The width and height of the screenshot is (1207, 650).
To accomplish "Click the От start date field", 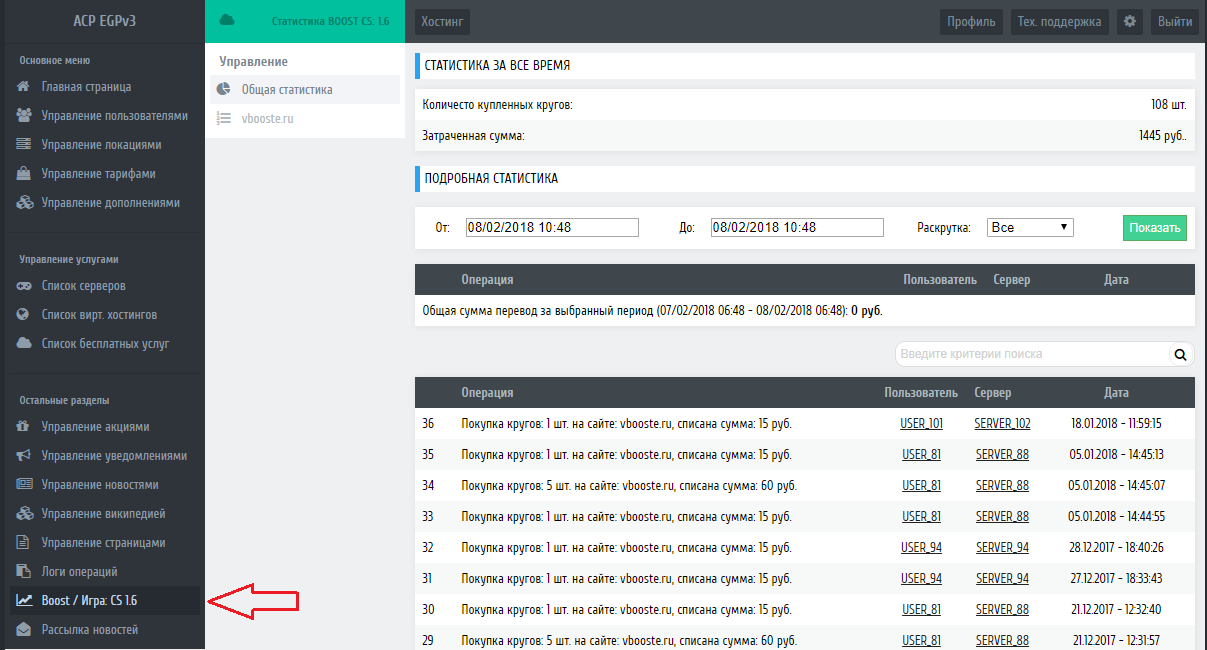I will click(552, 228).
